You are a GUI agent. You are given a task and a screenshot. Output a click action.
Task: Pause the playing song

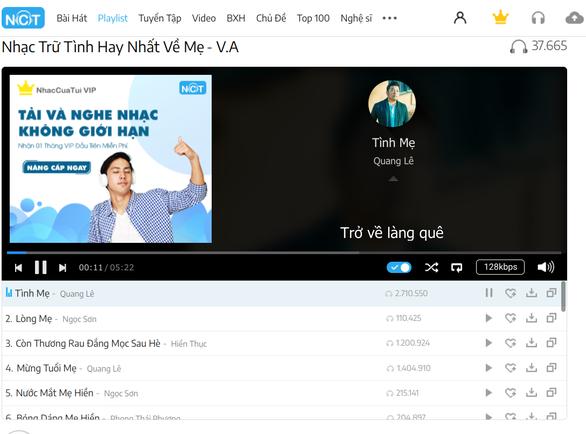pyautogui.click(x=41, y=268)
